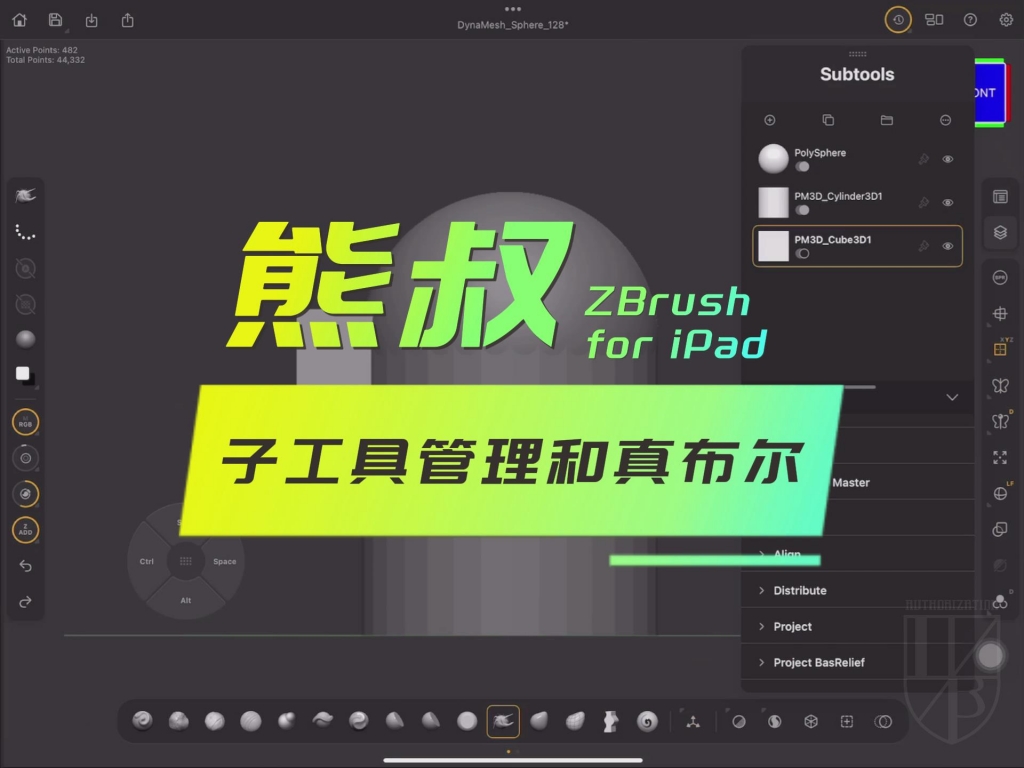Open the stroke type dots icon
Image resolution: width=1024 pixels, height=768 pixels.
click(x=25, y=232)
